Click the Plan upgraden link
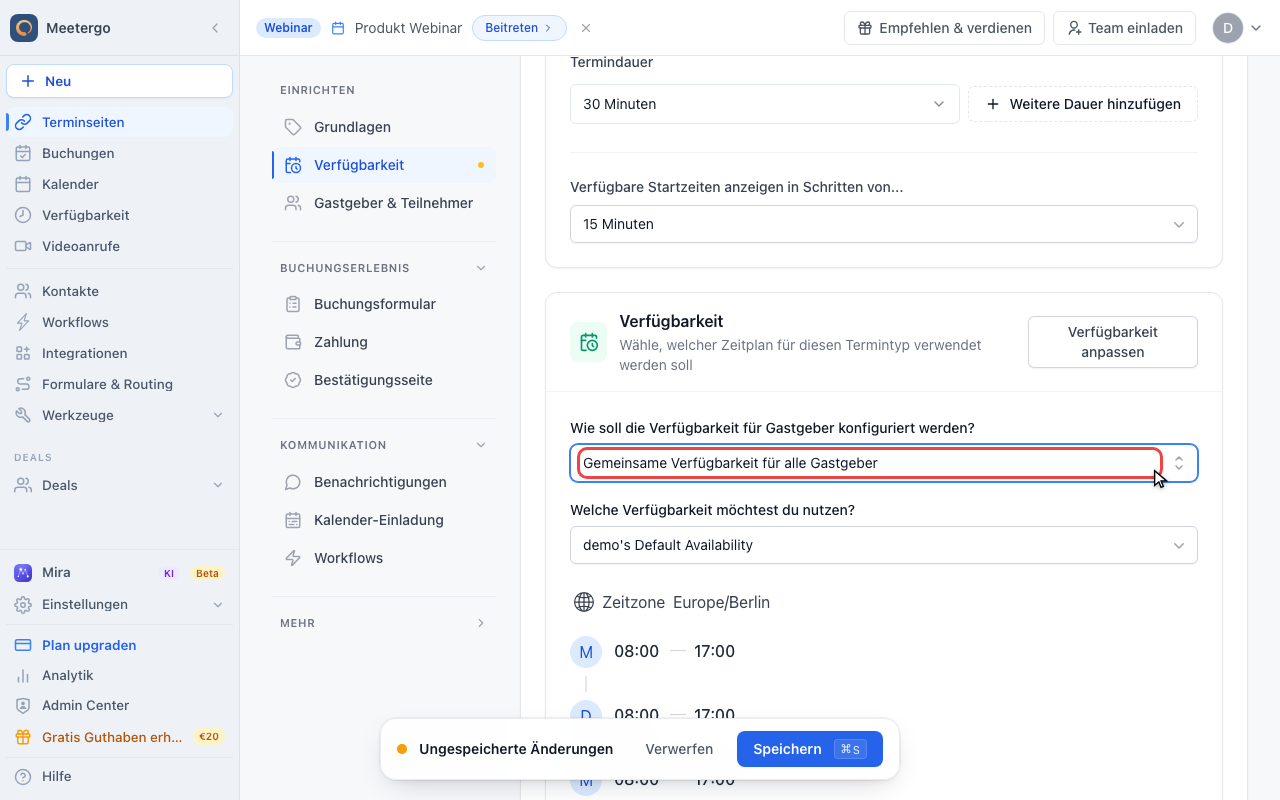Image resolution: width=1280 pixels, height=800 pixels. coord(89,645)
